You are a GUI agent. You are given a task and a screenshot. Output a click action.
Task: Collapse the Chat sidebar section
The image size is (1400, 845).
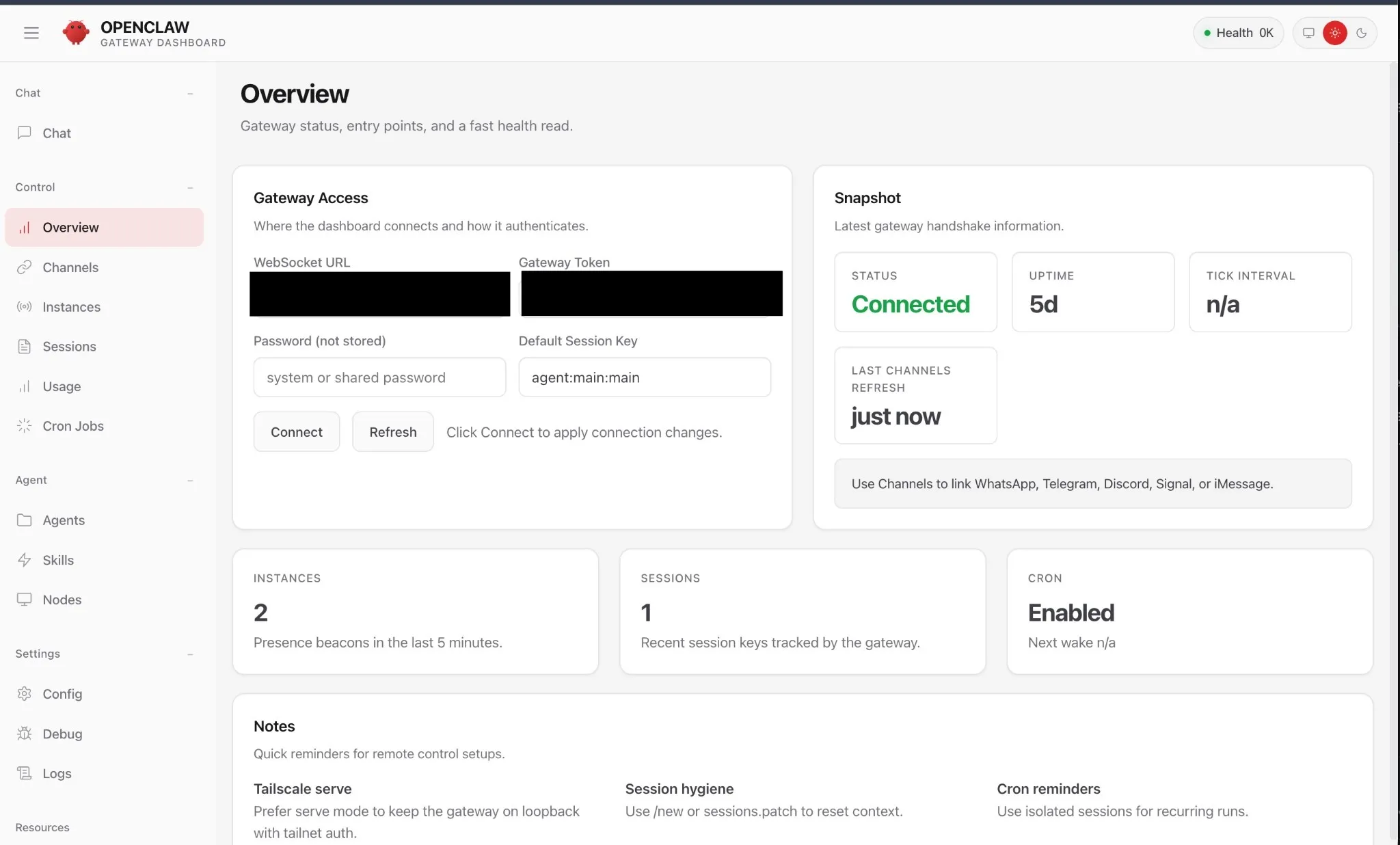tap(190, 94)
